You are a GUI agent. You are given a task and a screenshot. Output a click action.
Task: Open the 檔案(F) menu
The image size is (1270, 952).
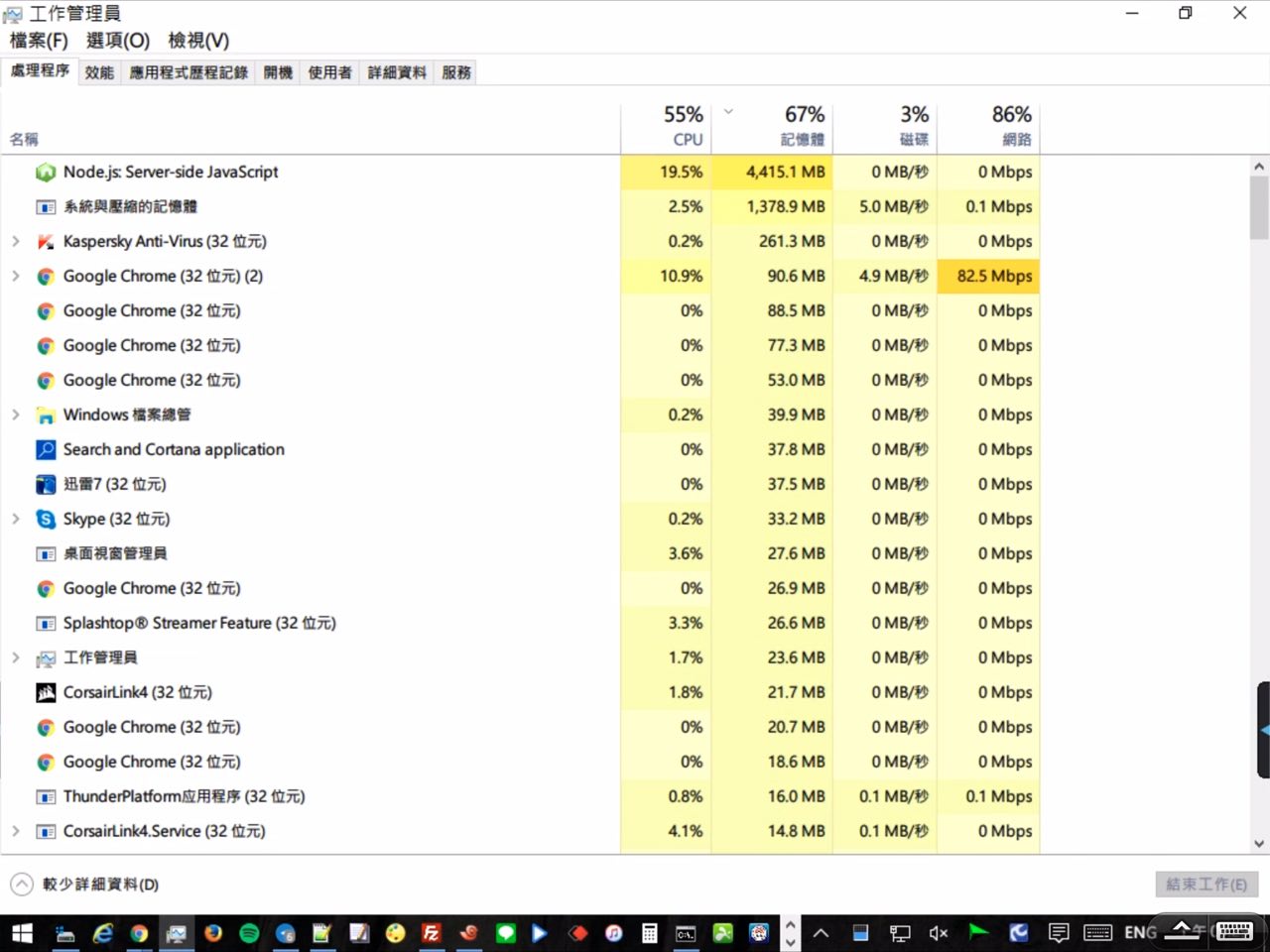(39, 41)
